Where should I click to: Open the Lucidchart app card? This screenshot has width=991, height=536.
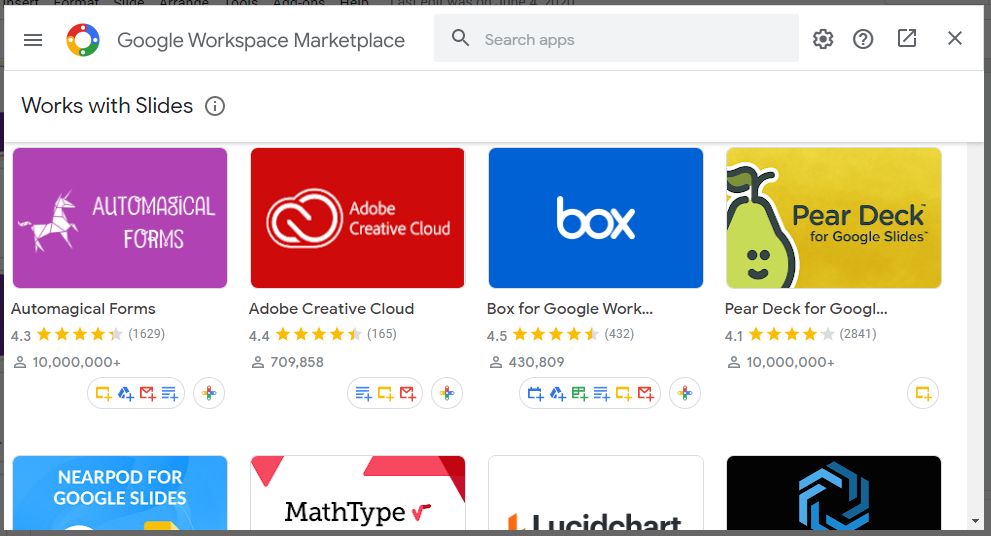595,493
